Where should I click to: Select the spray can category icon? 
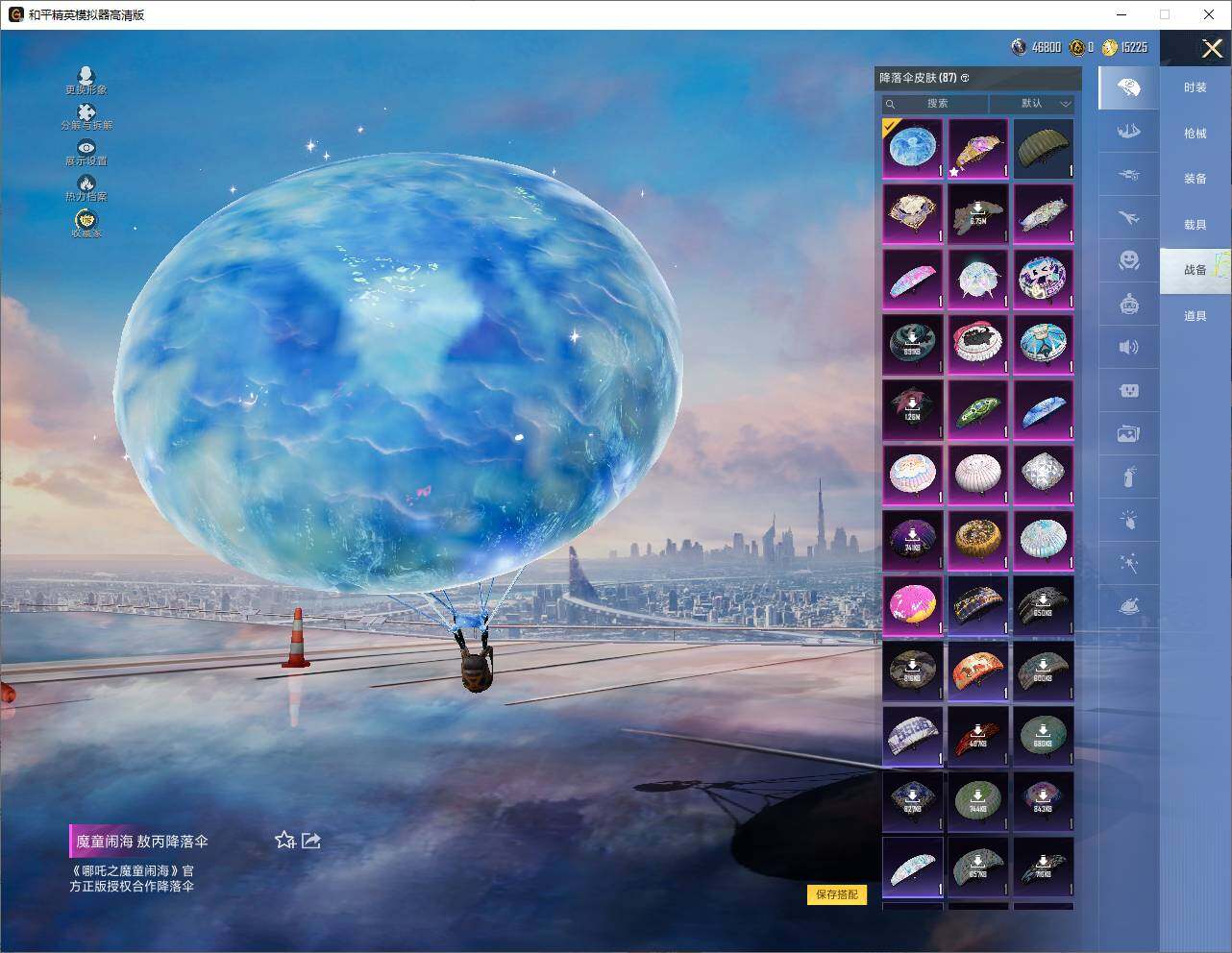coord(1129,476)
